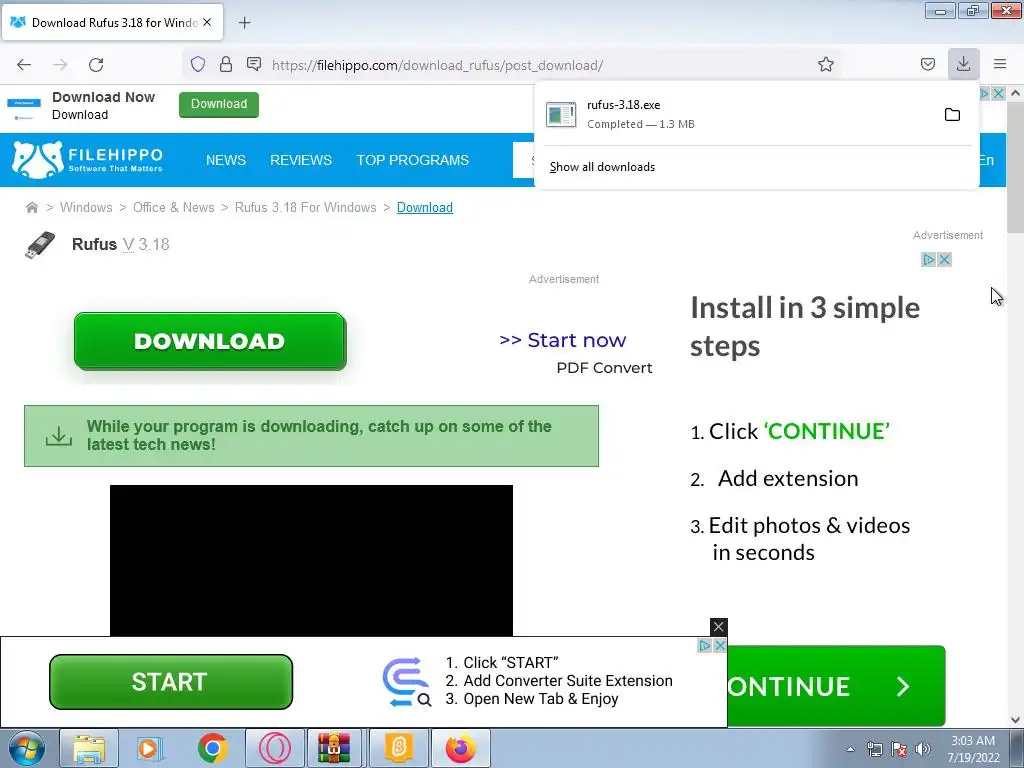This screenshot has height=768, width=1024.
Task: Open TOP PROGRAMS menu item
Action: click(x=413, y=160)
